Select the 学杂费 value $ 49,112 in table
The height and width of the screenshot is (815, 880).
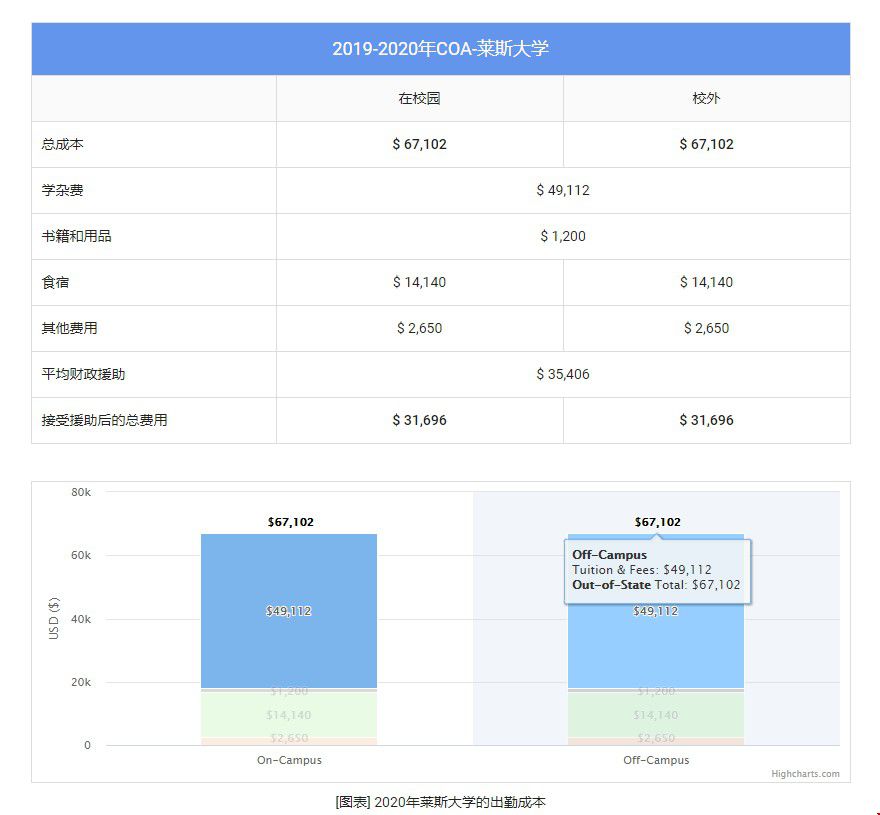(563, 190)
